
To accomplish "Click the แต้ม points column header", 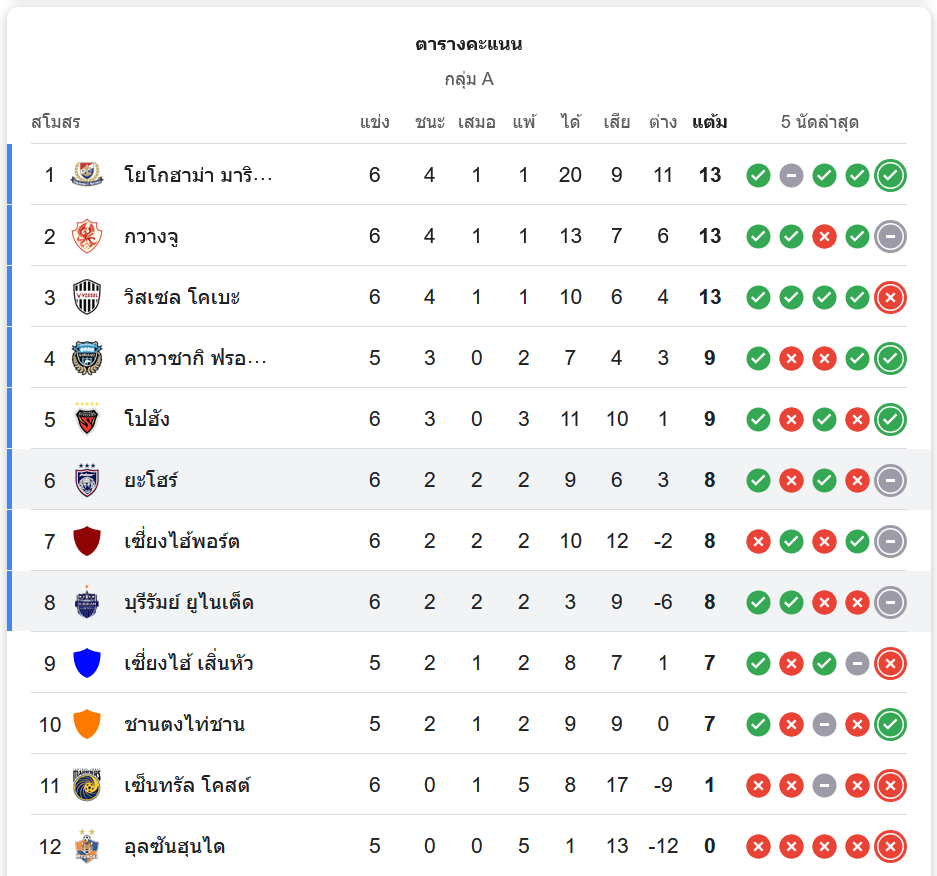I will coord(709,123).
